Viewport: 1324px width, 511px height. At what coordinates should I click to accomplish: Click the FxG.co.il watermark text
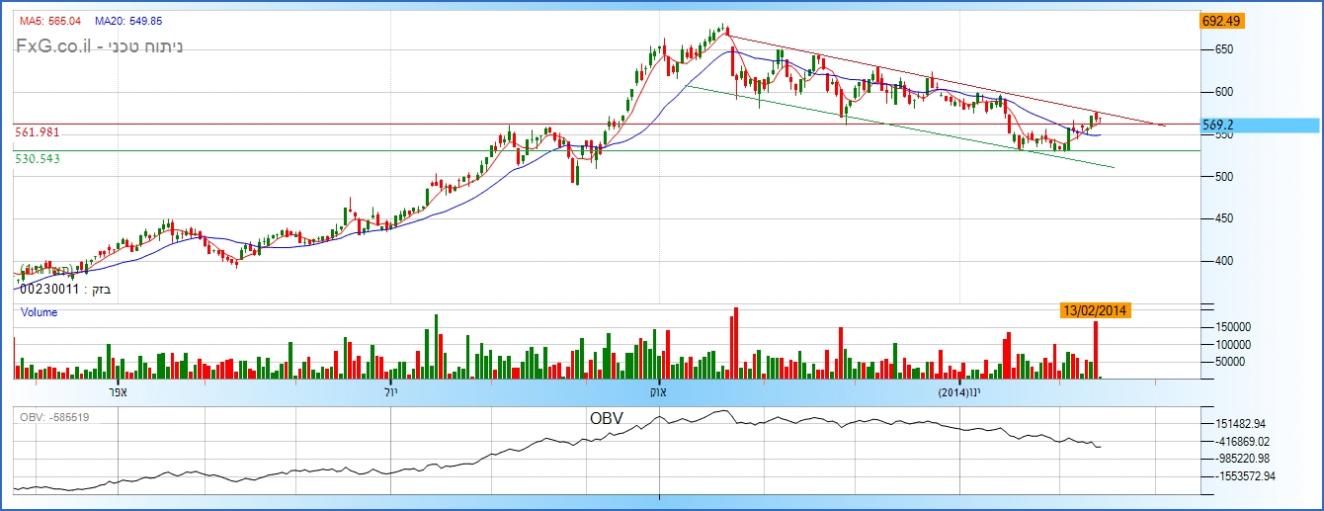(56, 46)
